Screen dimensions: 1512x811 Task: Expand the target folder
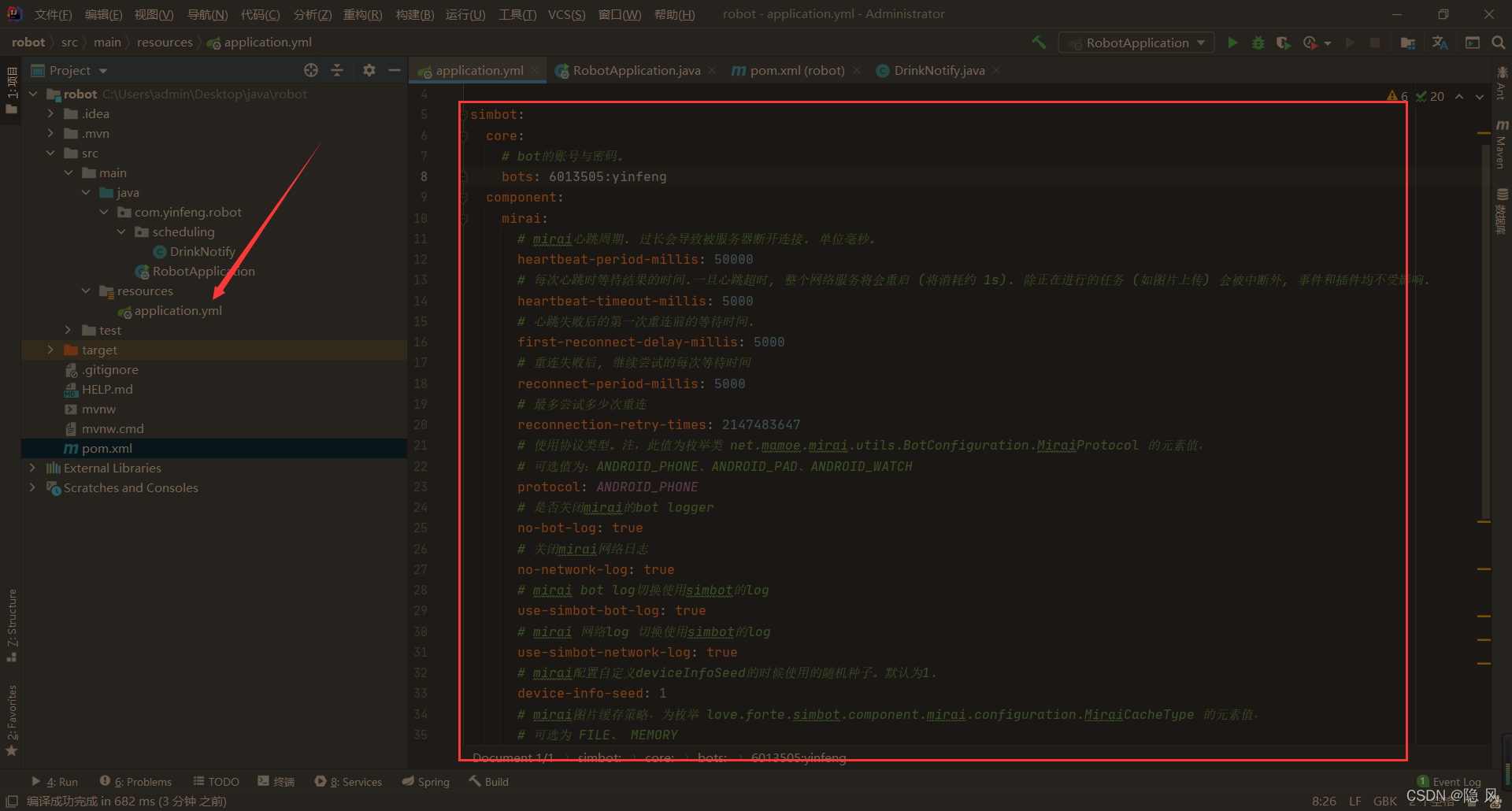click(51, 350)
